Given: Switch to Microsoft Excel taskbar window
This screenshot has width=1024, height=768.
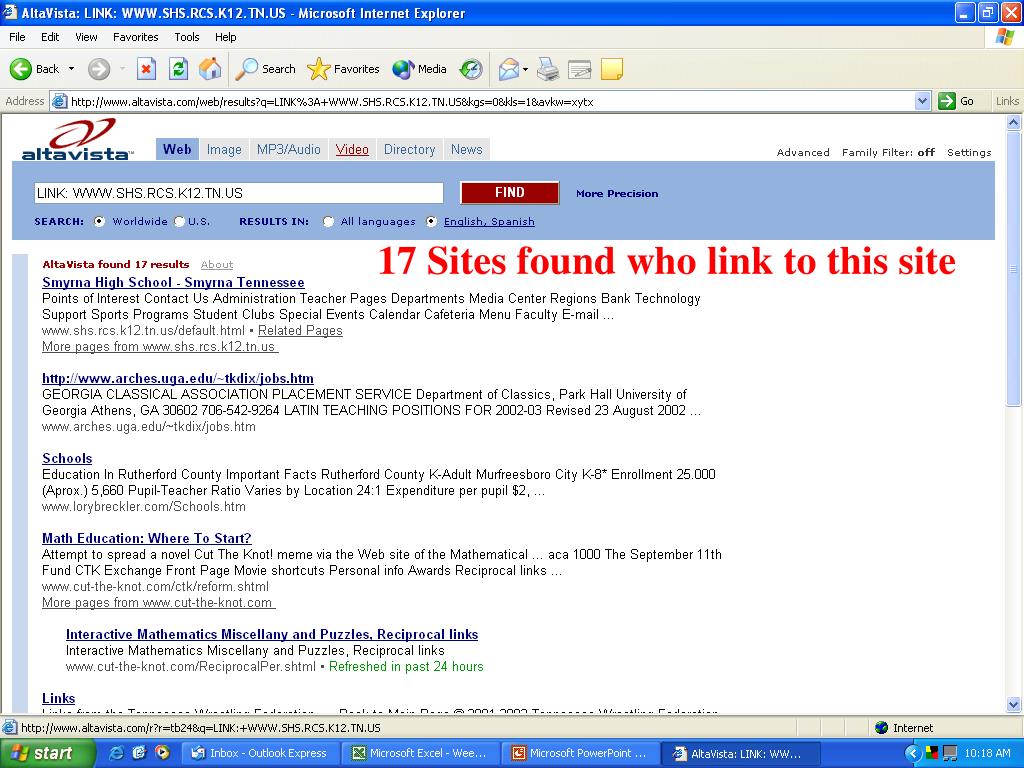Looking at the screenshot, I should [x=419, y=753].
